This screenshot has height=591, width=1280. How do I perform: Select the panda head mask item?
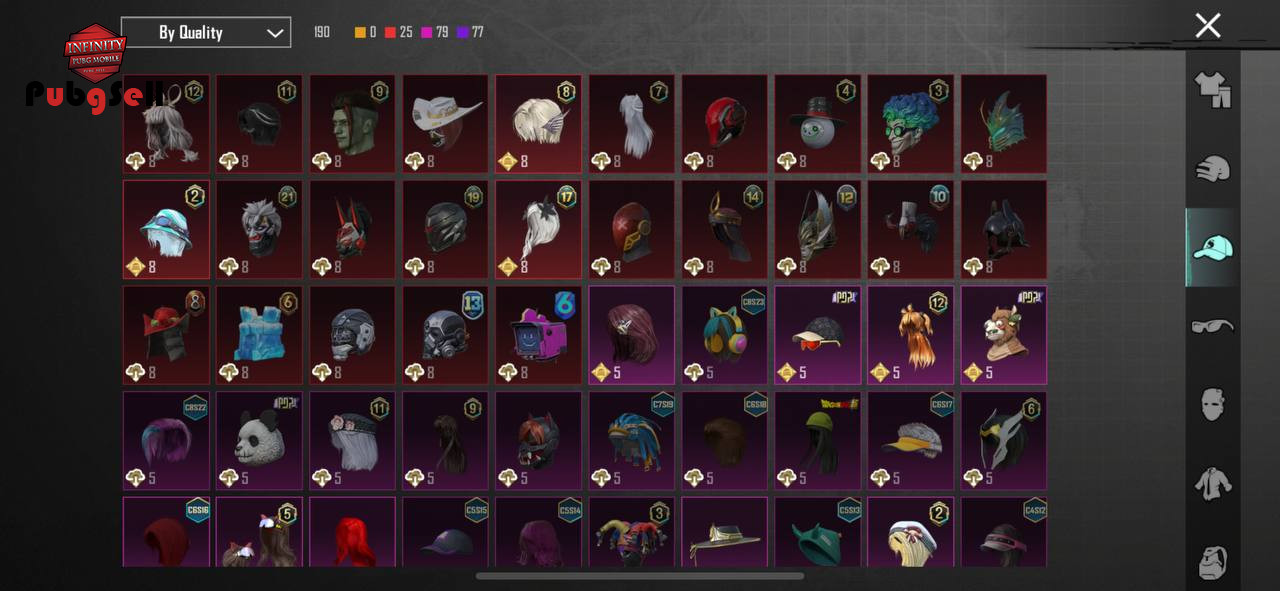point(259,440)
